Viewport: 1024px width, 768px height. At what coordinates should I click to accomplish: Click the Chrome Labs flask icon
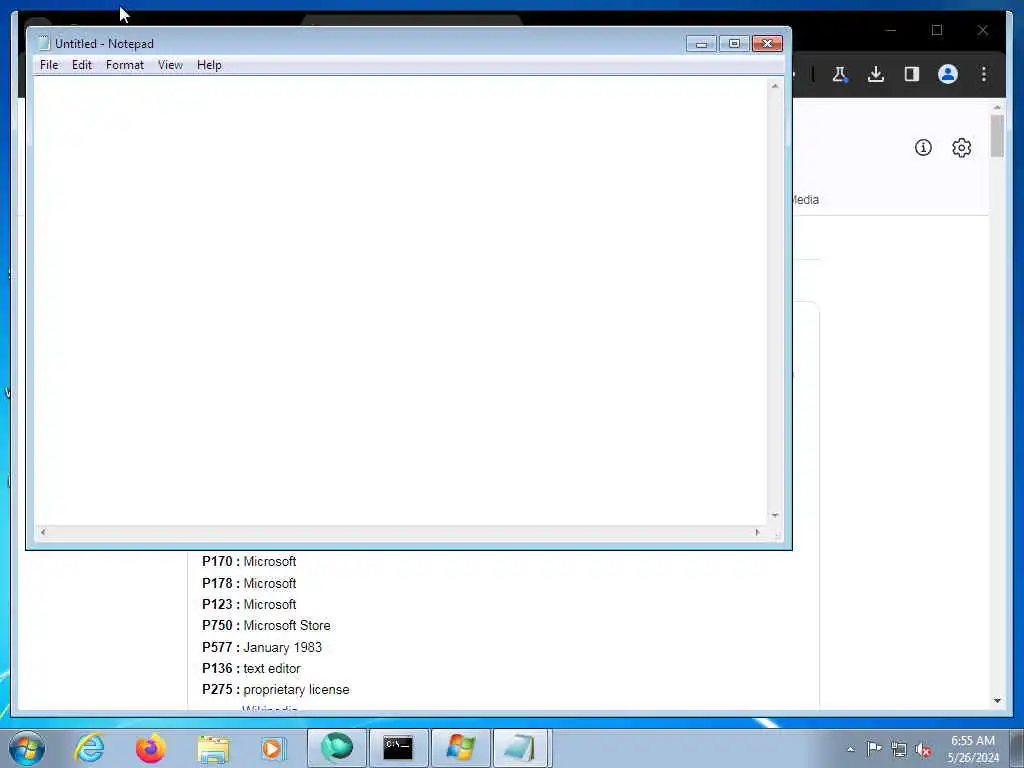tap(840, 74)
